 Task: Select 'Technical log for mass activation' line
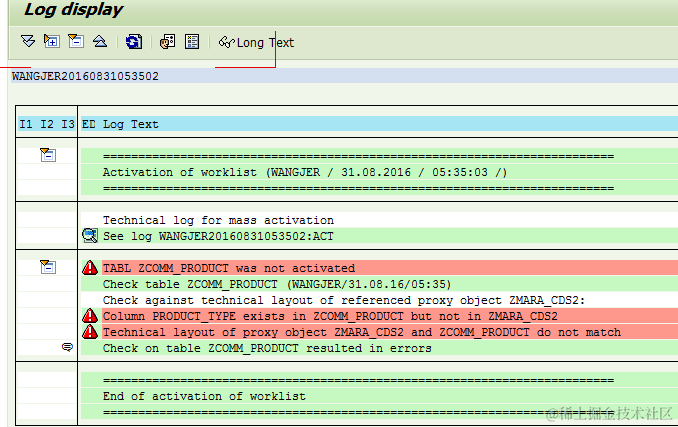[x=218, y=220]
